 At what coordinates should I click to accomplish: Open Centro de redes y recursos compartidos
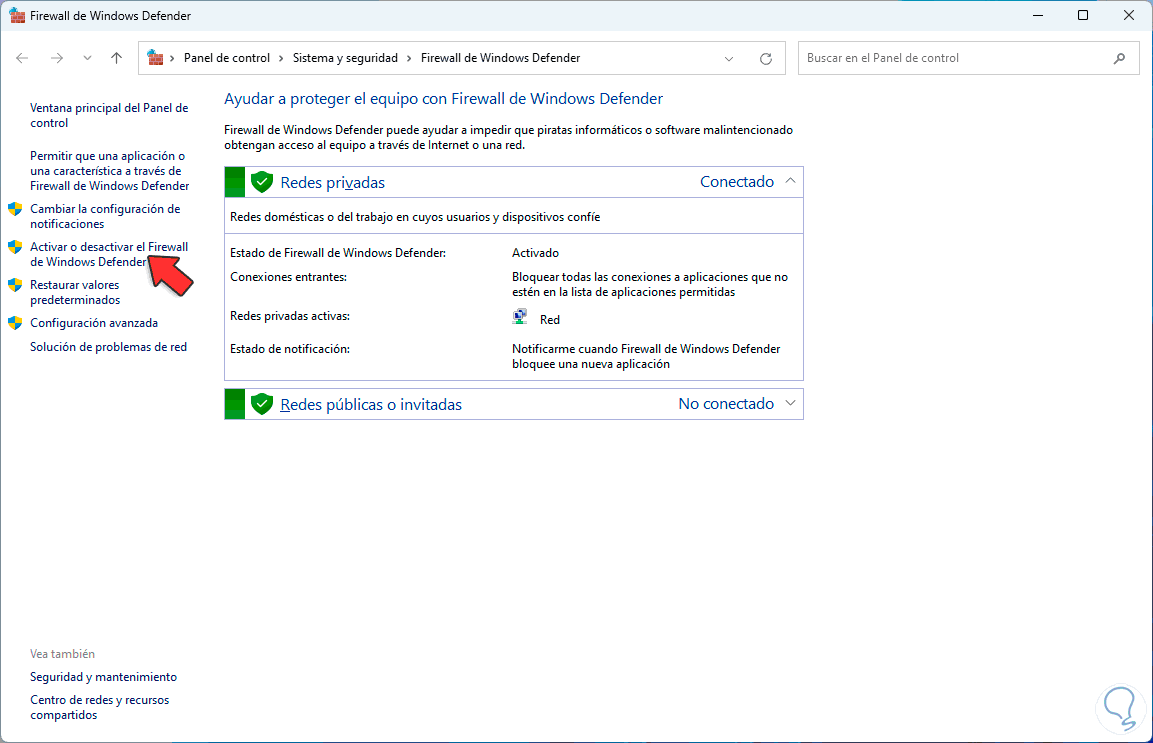click(99, 707)
